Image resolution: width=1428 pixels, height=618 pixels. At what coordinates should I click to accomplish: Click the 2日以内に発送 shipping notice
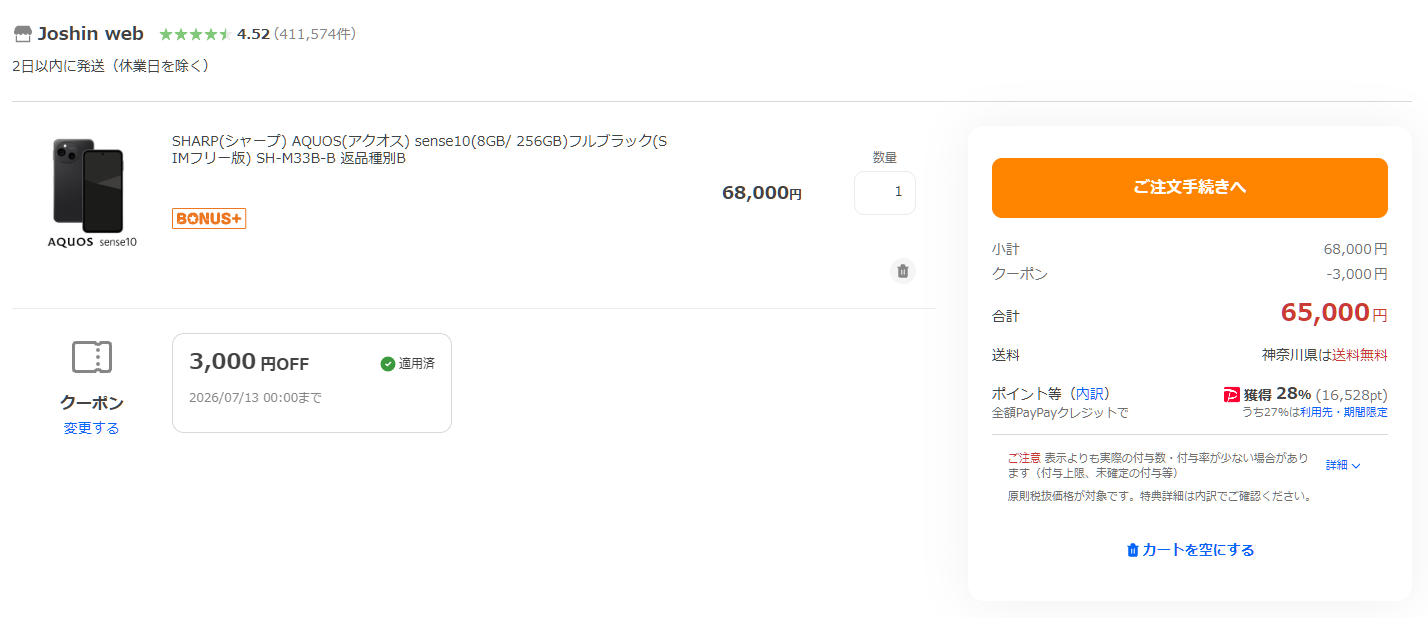pos(110,66)
